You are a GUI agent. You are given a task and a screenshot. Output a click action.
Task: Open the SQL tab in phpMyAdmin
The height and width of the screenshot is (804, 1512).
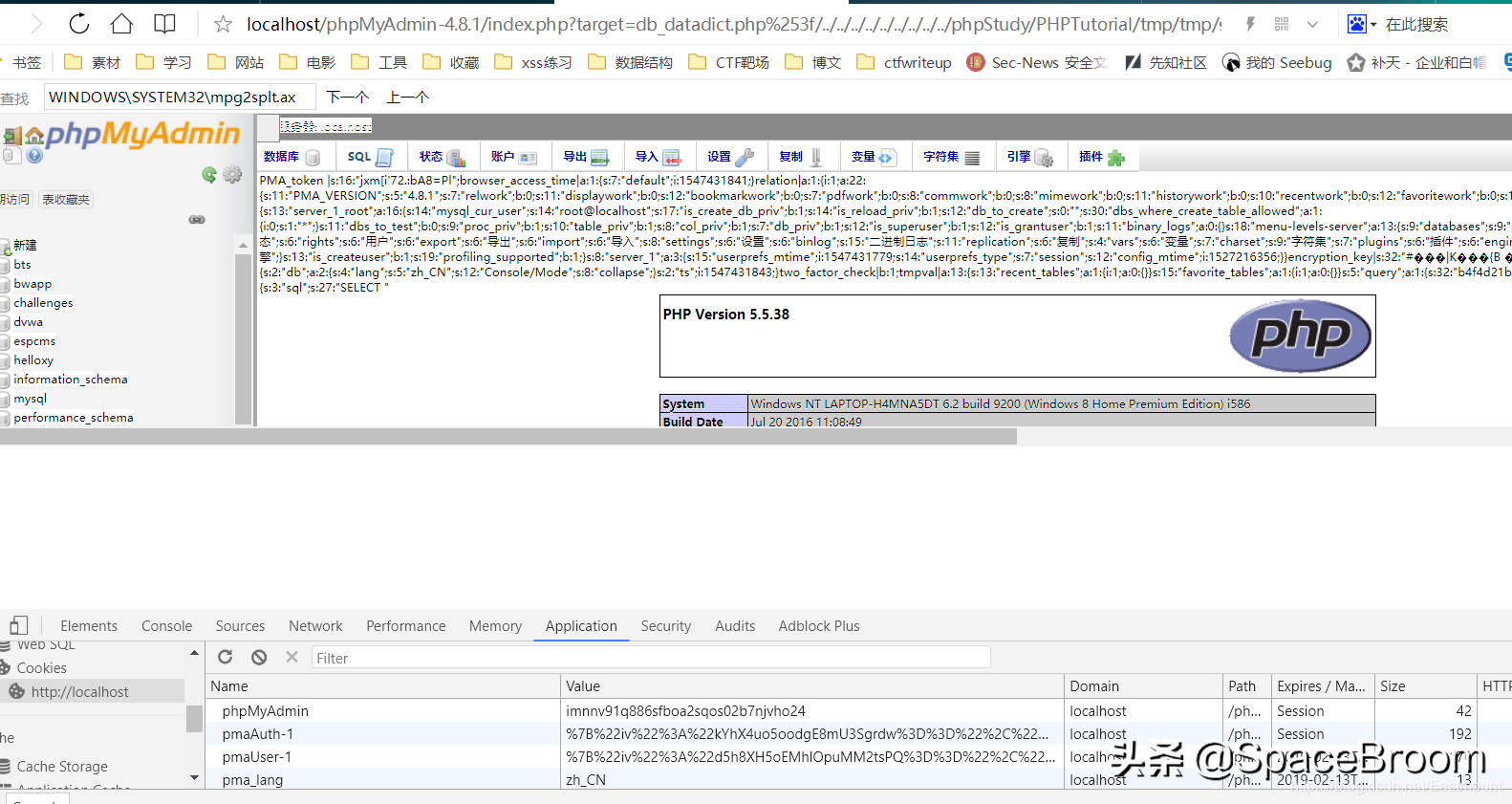371,157
